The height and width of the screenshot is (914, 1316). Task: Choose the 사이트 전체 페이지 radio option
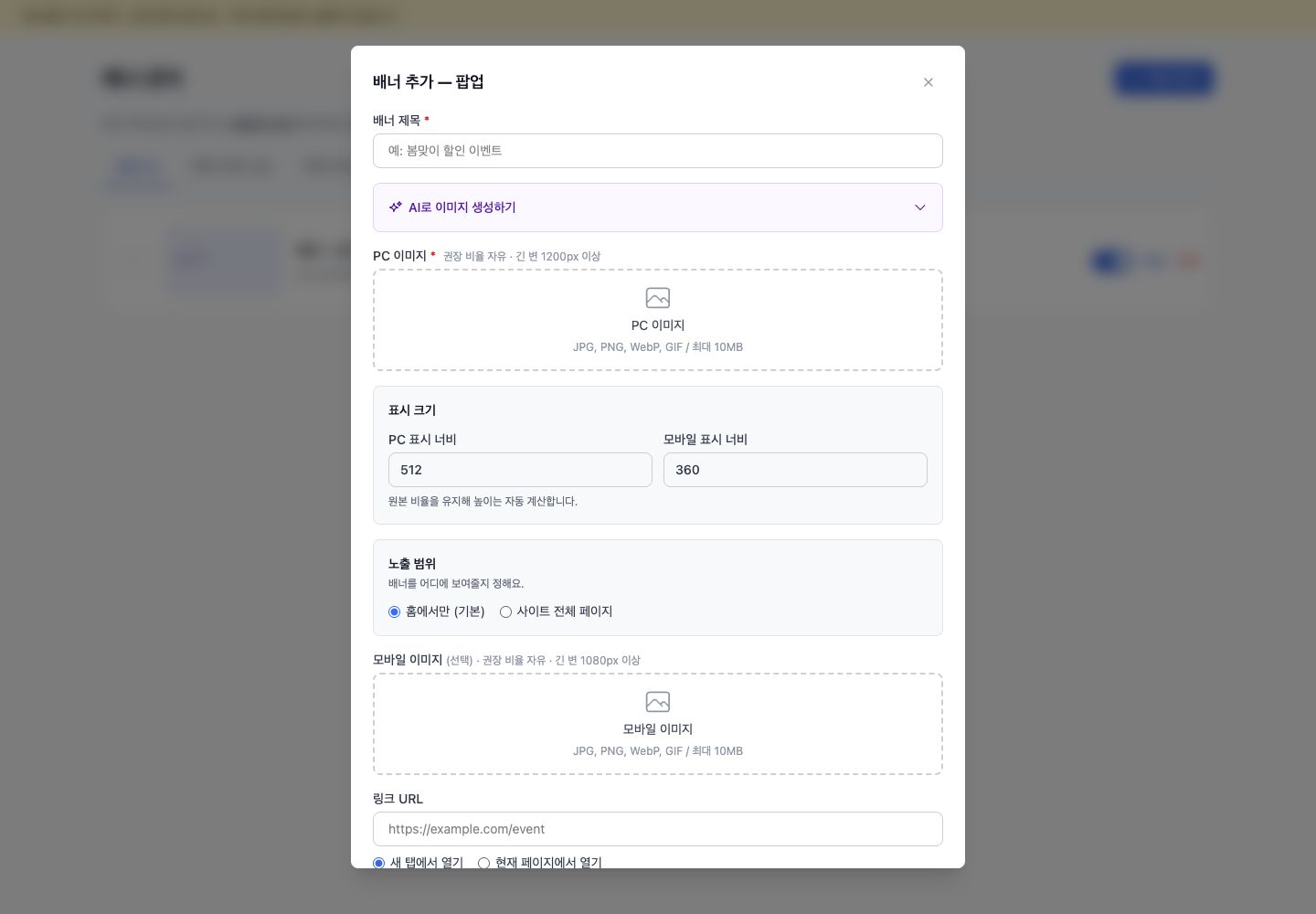coord(505,612)
